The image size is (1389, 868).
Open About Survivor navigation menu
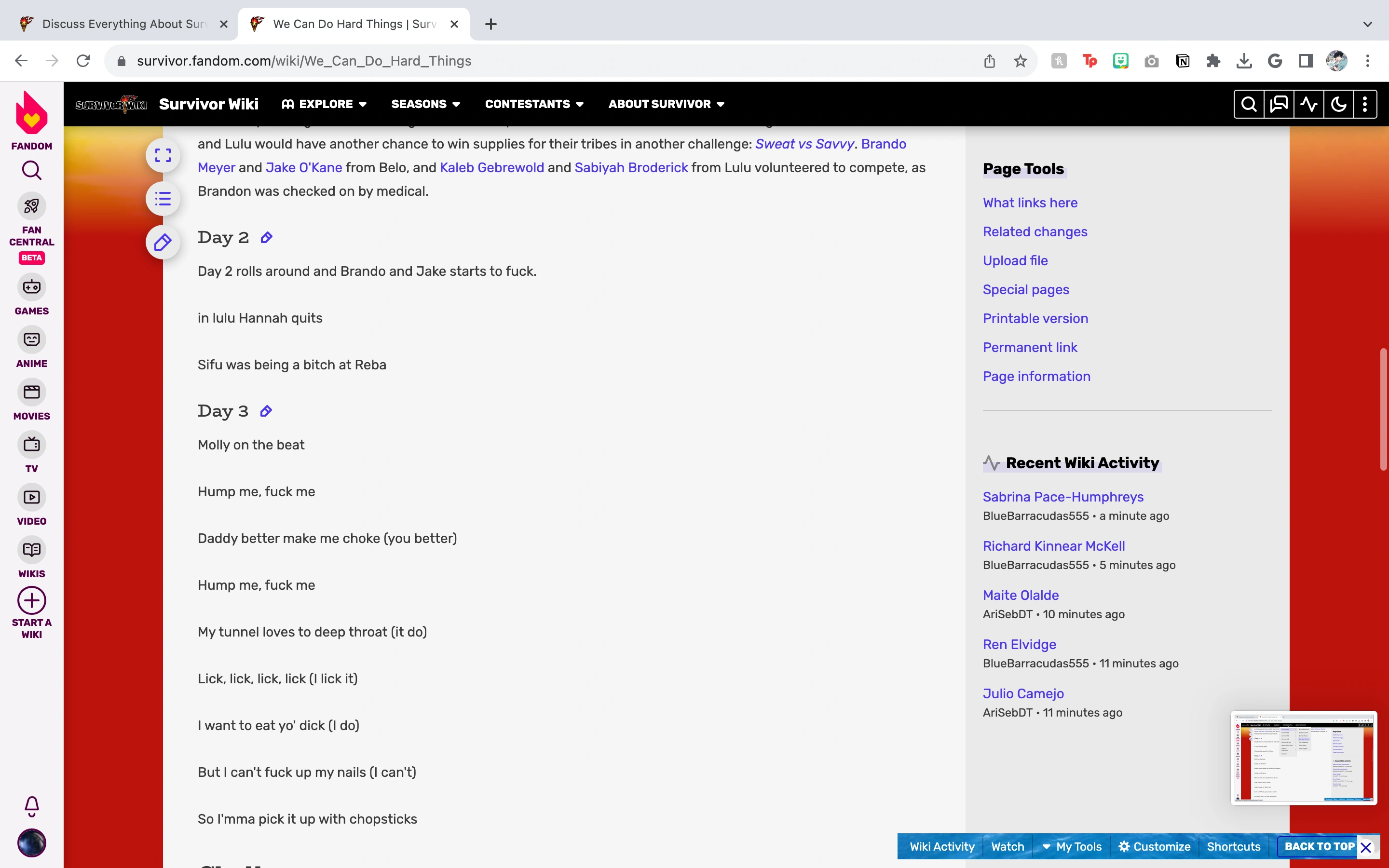click(x=666, y=104)
